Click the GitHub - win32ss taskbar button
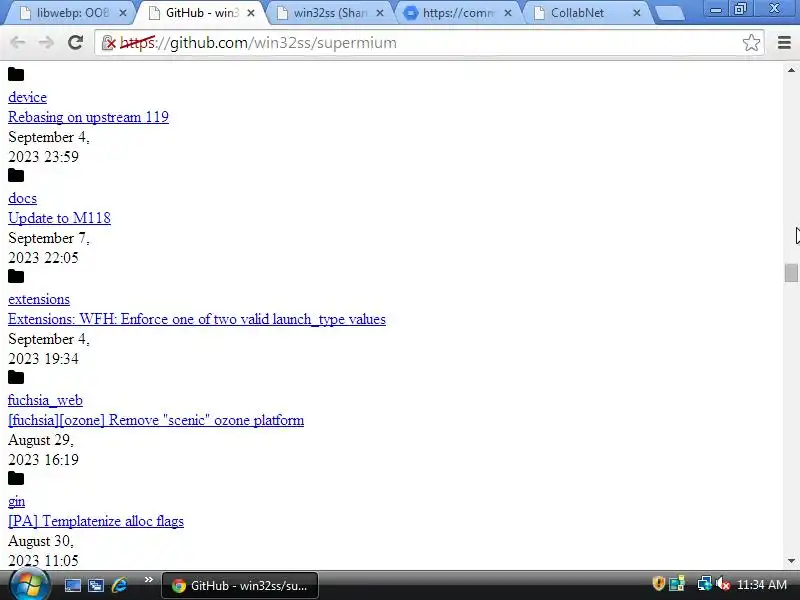 [x=240, y=585]
